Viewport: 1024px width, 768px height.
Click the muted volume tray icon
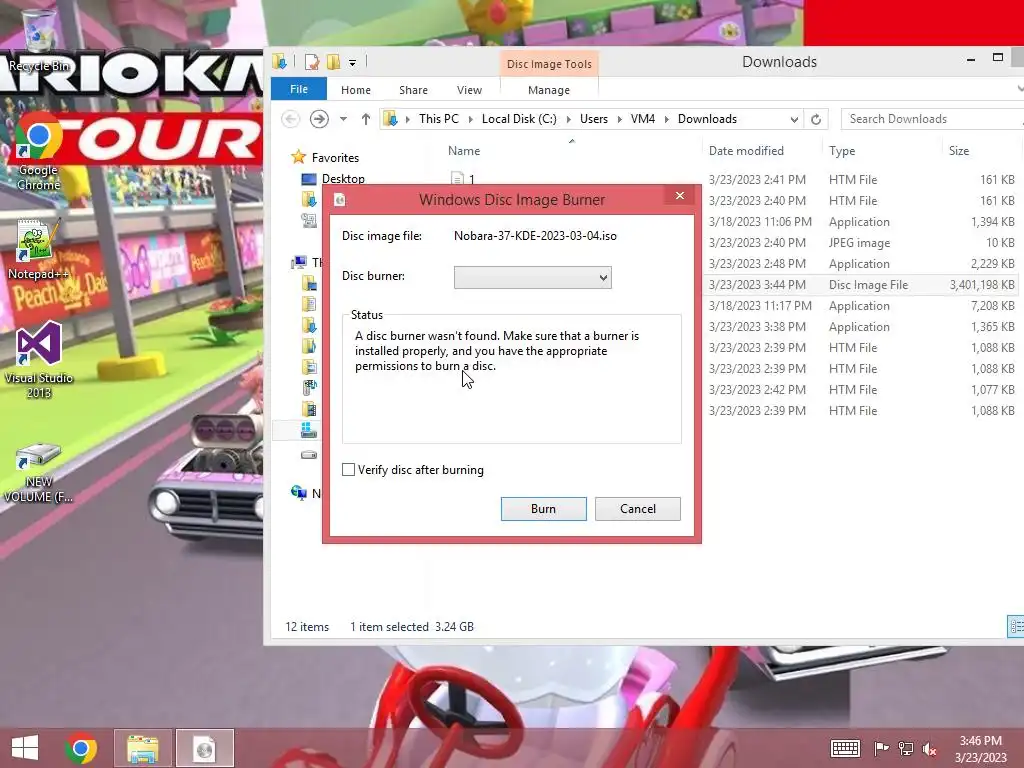pyautogui.click(x=929, y=748)
